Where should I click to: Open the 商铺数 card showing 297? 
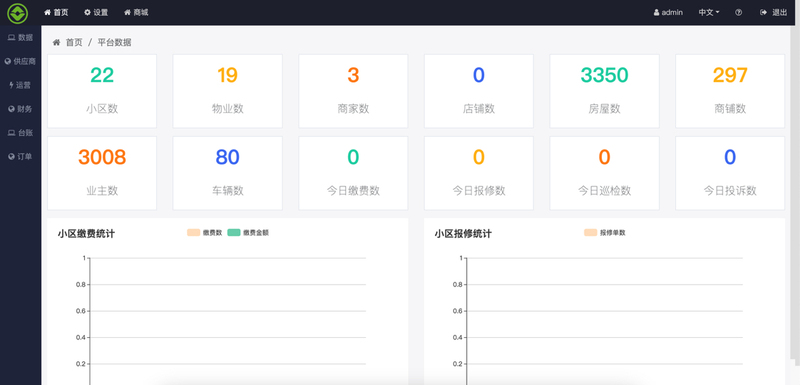[730, 91]
